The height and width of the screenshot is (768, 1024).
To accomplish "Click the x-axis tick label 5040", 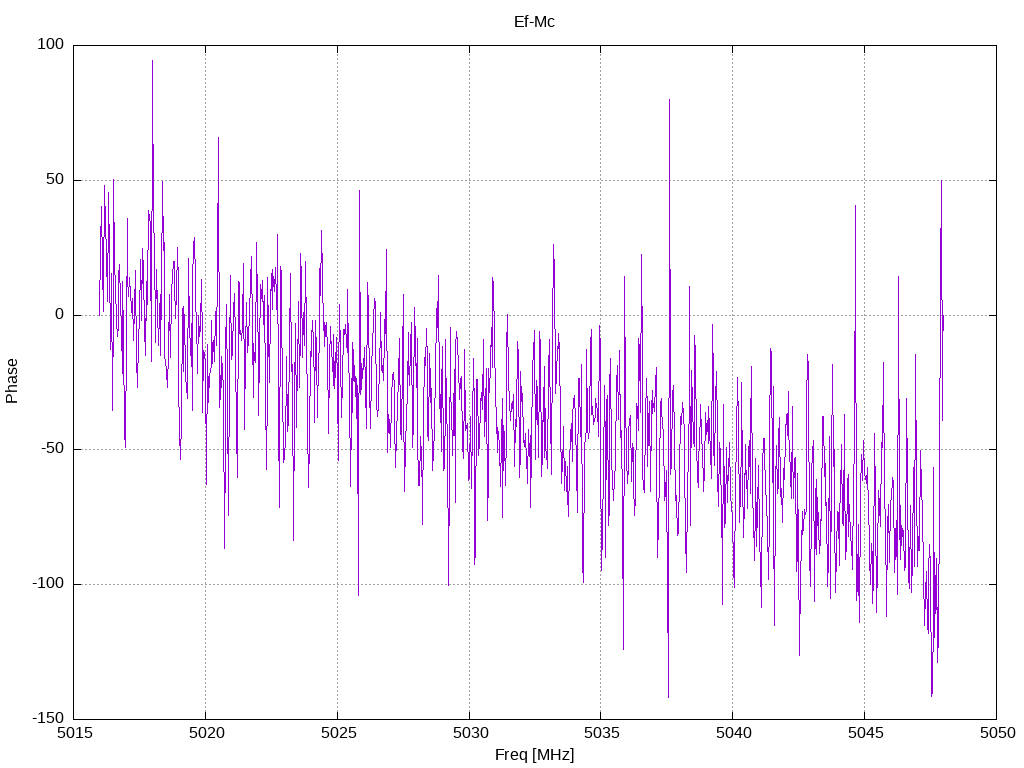I will [733, 733].
